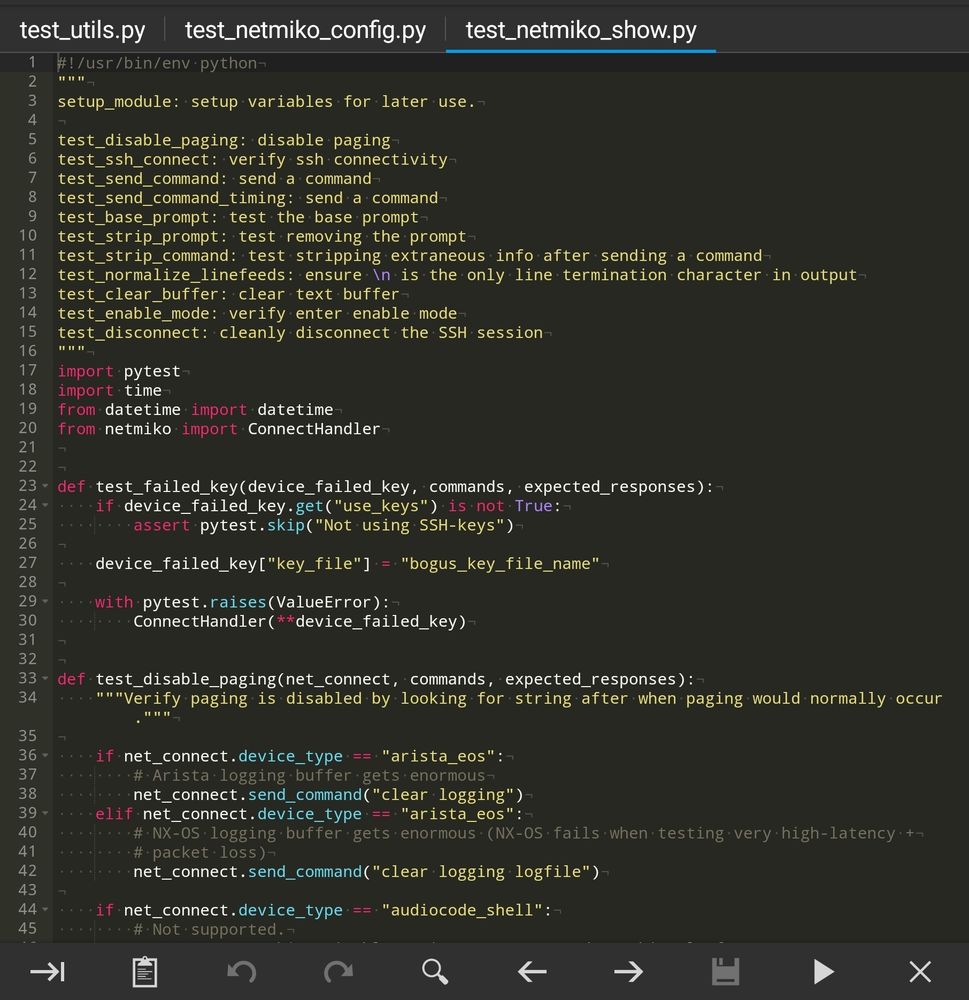Click 'ConnectHandler' in the netmiko import line

[314, 429]
